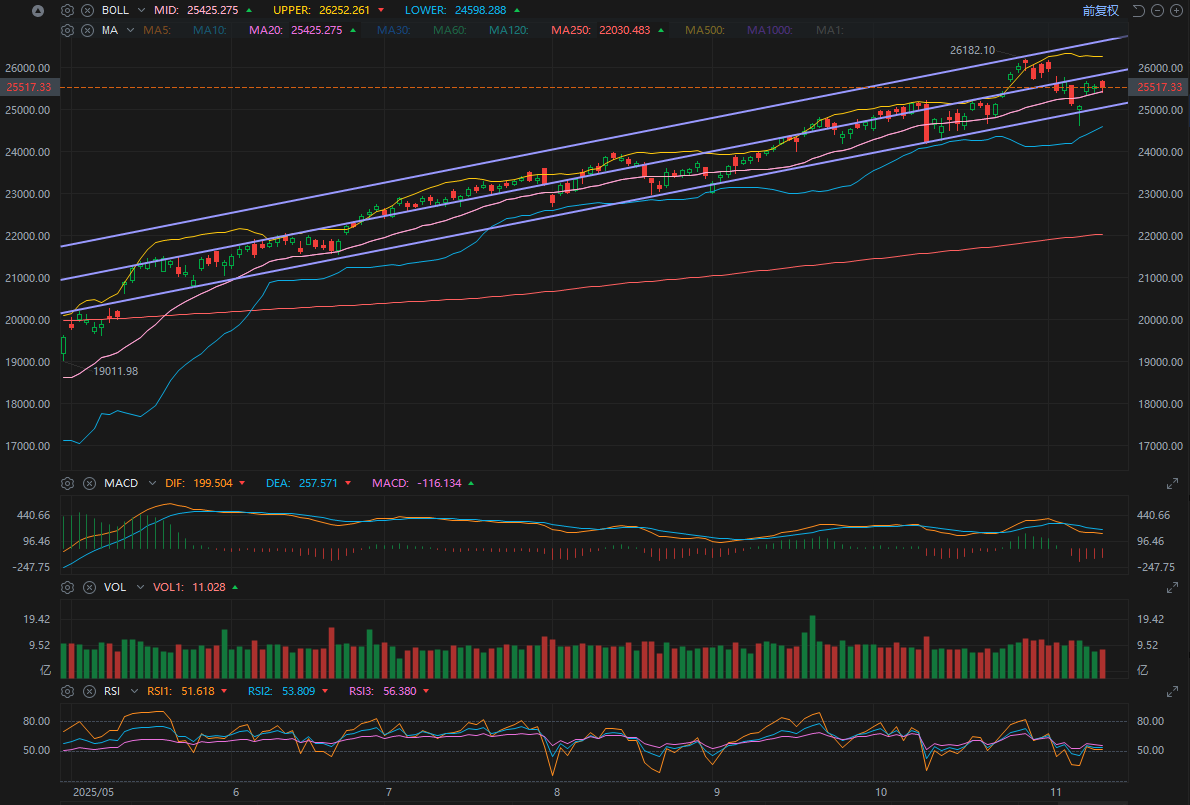Remove the VOL indicator panel
Screen dimensions: 1190x805
(x=89, y=587)
